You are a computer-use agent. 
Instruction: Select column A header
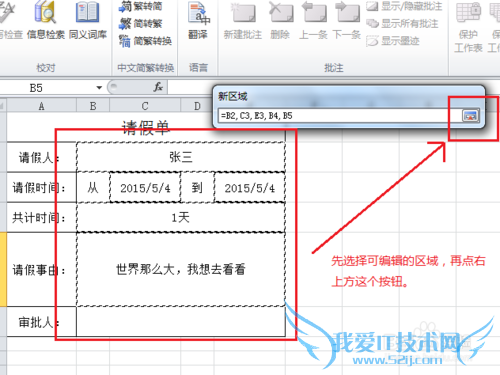41,106
